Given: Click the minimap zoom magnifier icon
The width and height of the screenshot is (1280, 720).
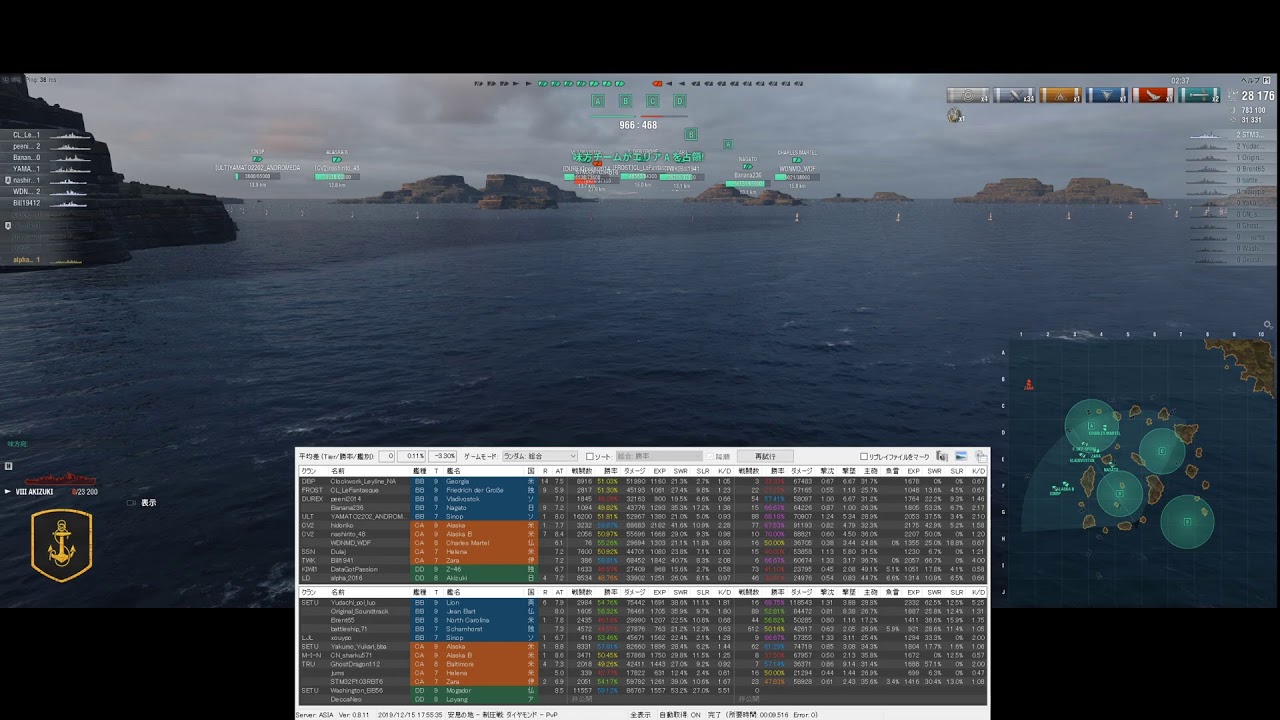Looking at the screenshot, I should [1268, 325].
